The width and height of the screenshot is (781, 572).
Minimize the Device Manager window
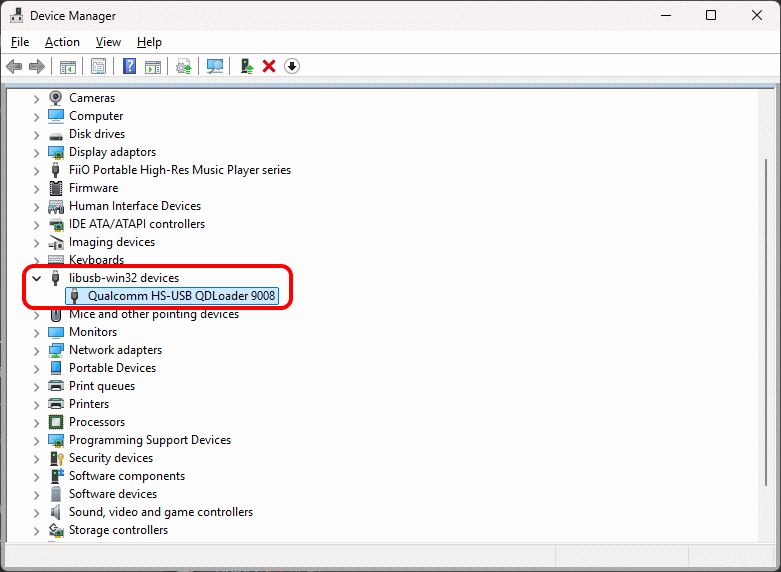[666, 15]
